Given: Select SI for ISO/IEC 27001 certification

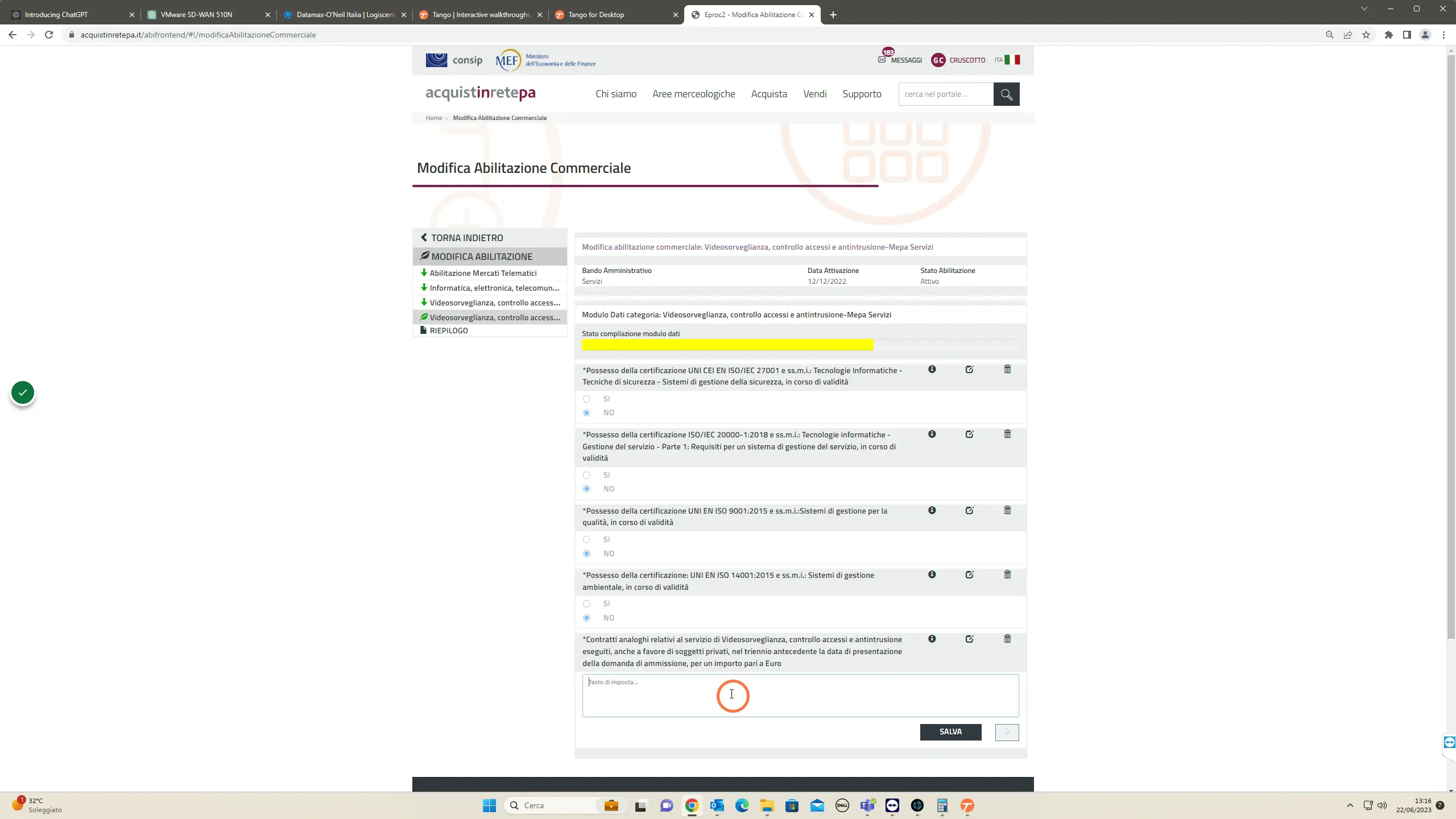Looking at the screenshot, I should (x=586, y=399).
